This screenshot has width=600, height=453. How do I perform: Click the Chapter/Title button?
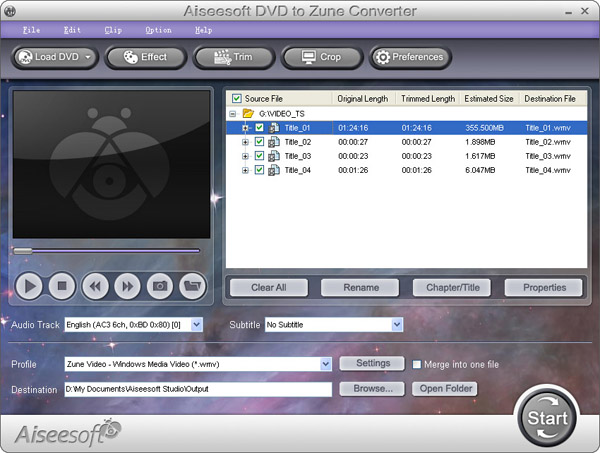[452, 287]
